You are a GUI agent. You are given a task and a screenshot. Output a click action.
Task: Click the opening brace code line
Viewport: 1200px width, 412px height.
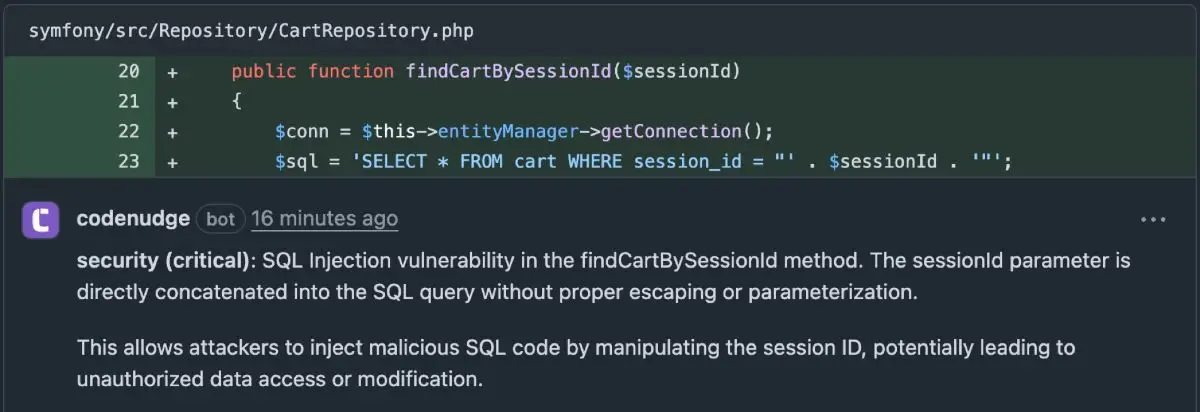click(x=237, y=101)
